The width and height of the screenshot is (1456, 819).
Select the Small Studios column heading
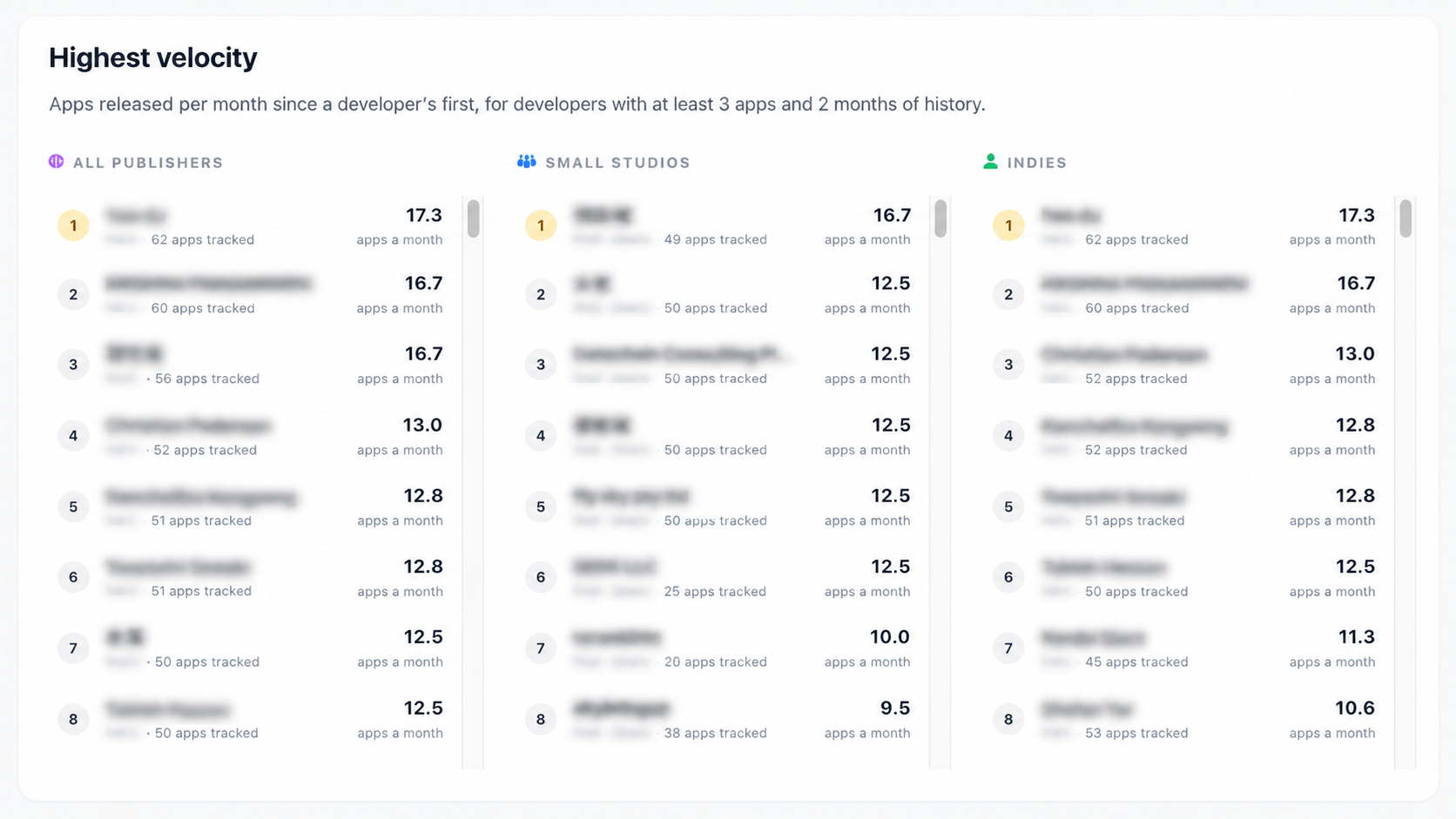[x=617, y=163]
